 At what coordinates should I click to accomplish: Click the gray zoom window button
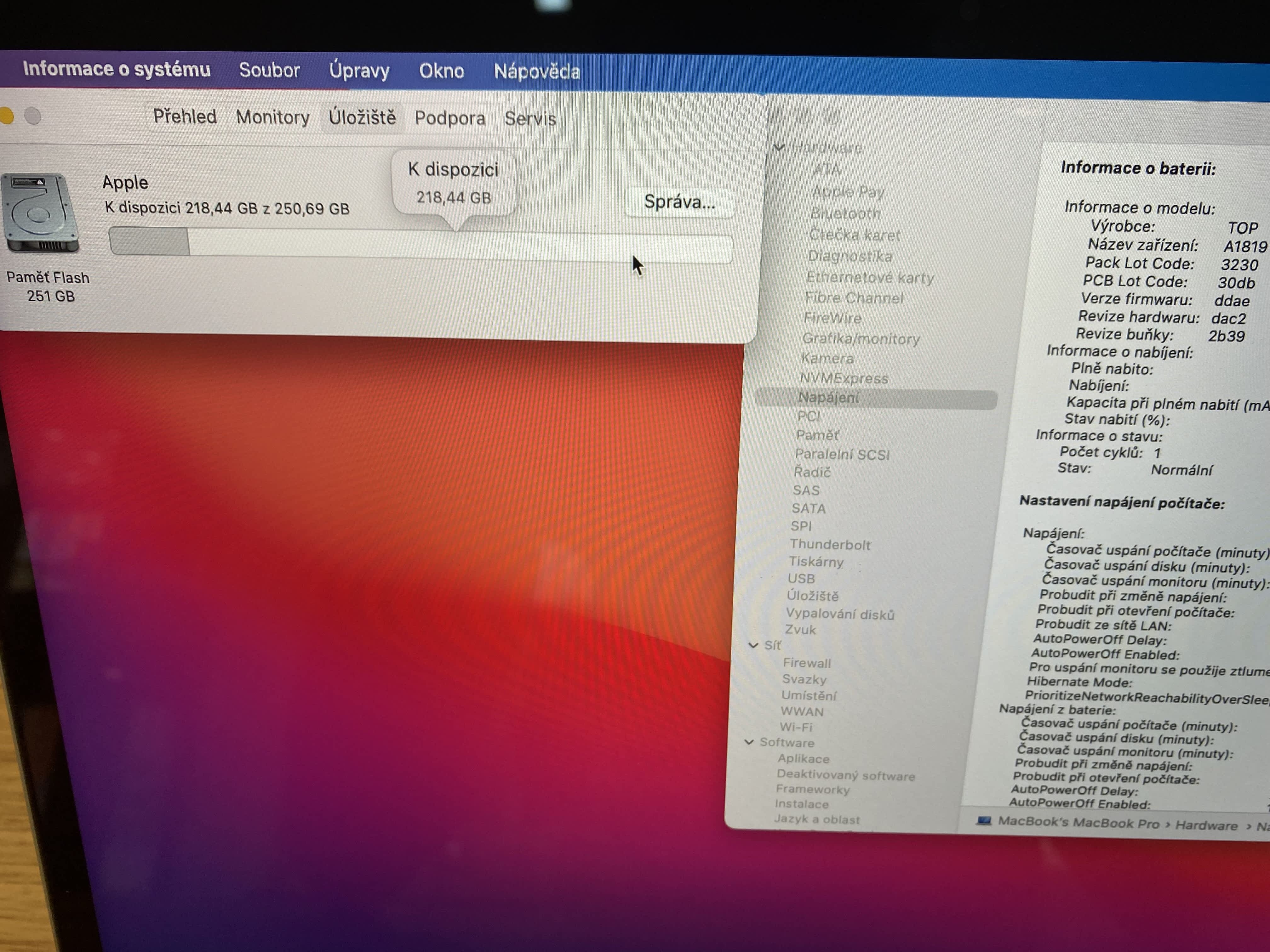pyautogui.click(x=33, y=116)
